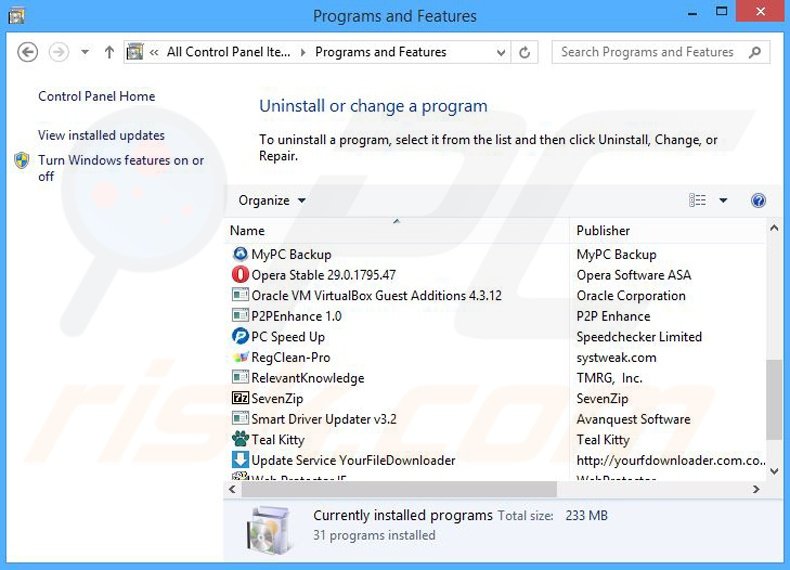Click publisher Speedchecker Limited
This screenshot has width=790, height=570.
639,337
